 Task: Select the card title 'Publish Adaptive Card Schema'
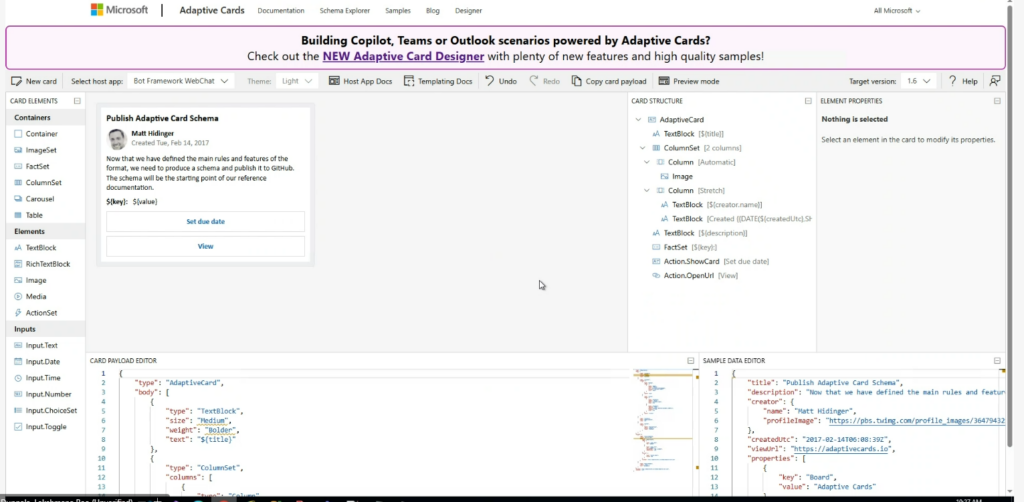coord(163,119)
